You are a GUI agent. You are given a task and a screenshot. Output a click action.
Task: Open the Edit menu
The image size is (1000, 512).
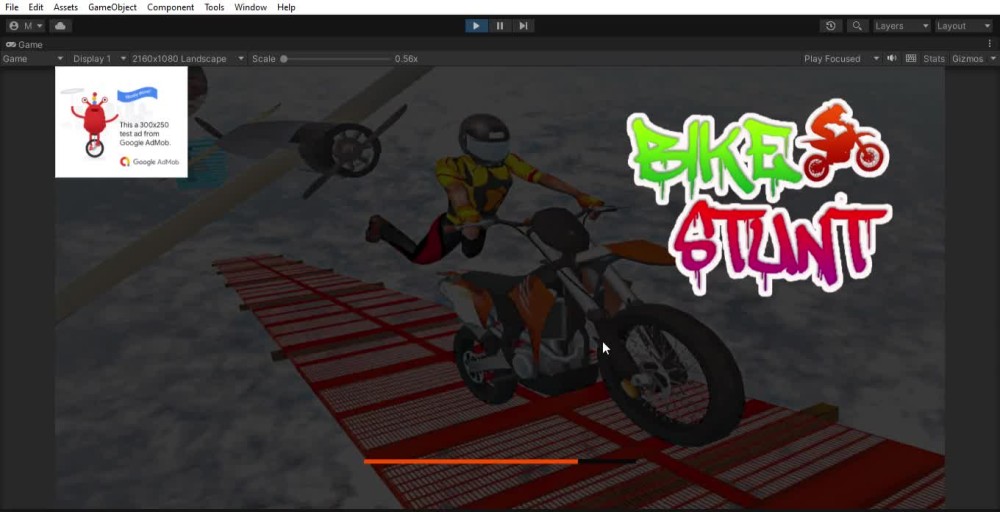coord(36,7)
